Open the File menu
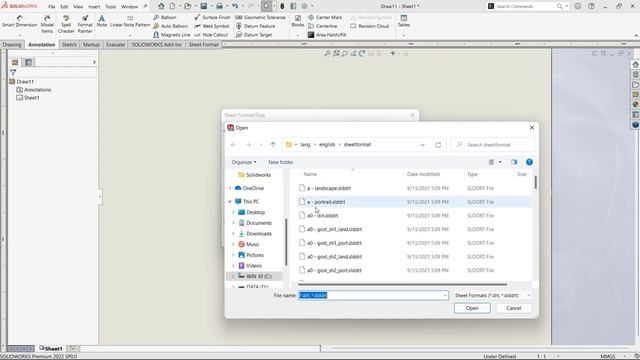640x360 pixels. pyautogui.click(x=51, y=7)
